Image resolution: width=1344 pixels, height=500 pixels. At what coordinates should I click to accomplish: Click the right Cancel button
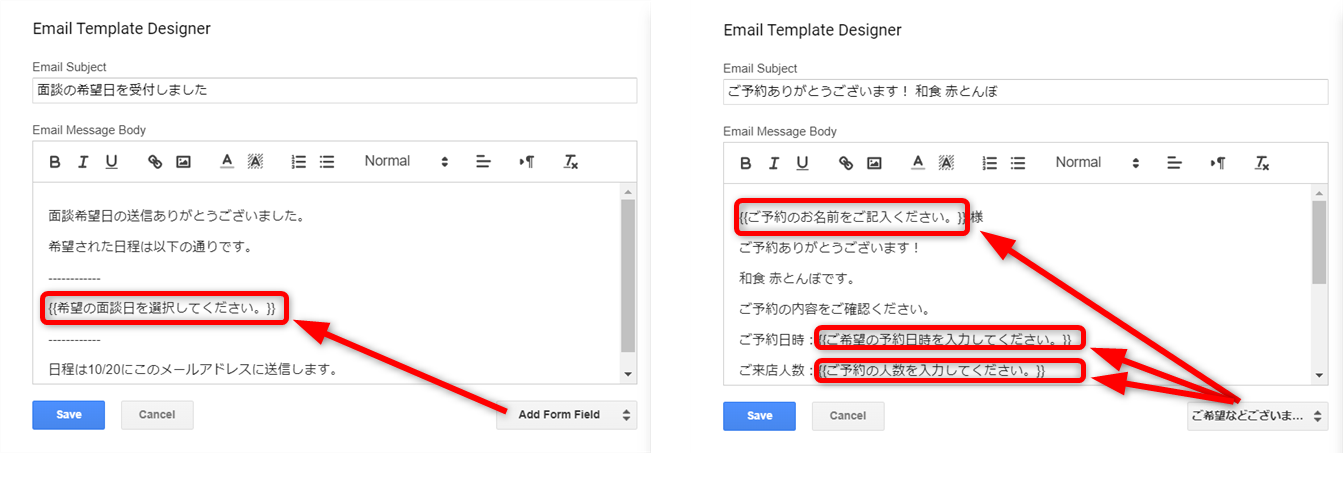[x=848, y=416]
